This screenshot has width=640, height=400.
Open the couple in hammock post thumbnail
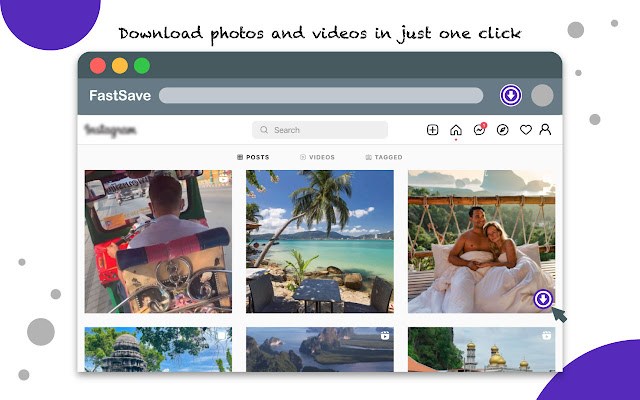pos(481,242)
